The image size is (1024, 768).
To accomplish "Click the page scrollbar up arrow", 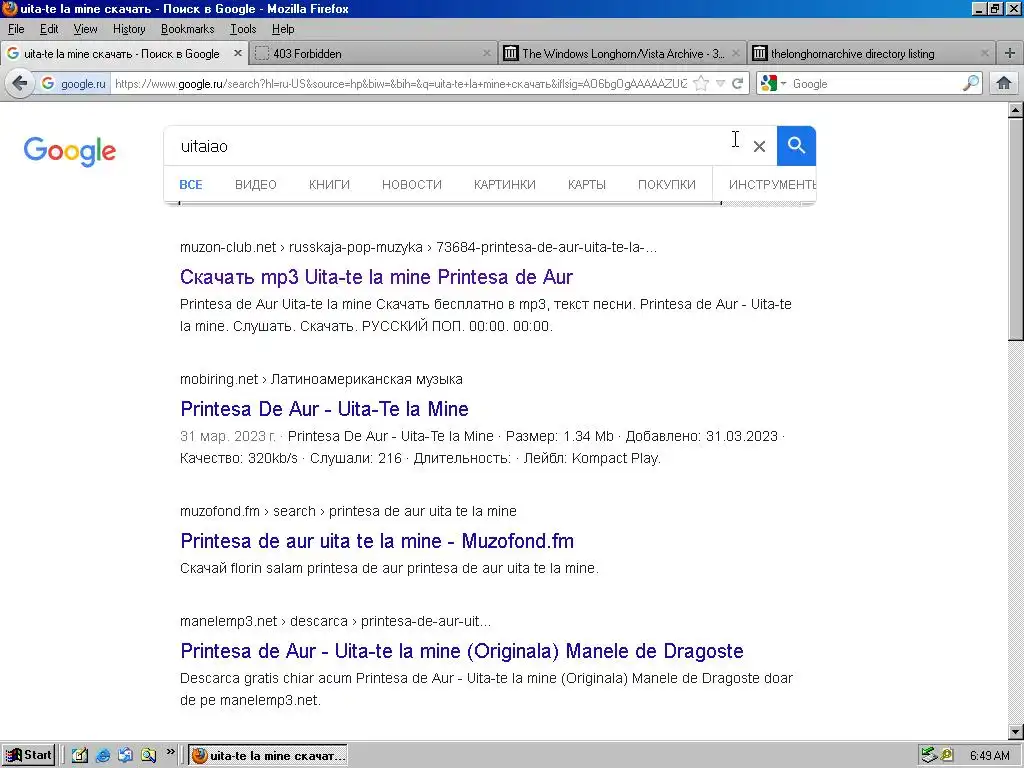I will tap(1016, 110).
